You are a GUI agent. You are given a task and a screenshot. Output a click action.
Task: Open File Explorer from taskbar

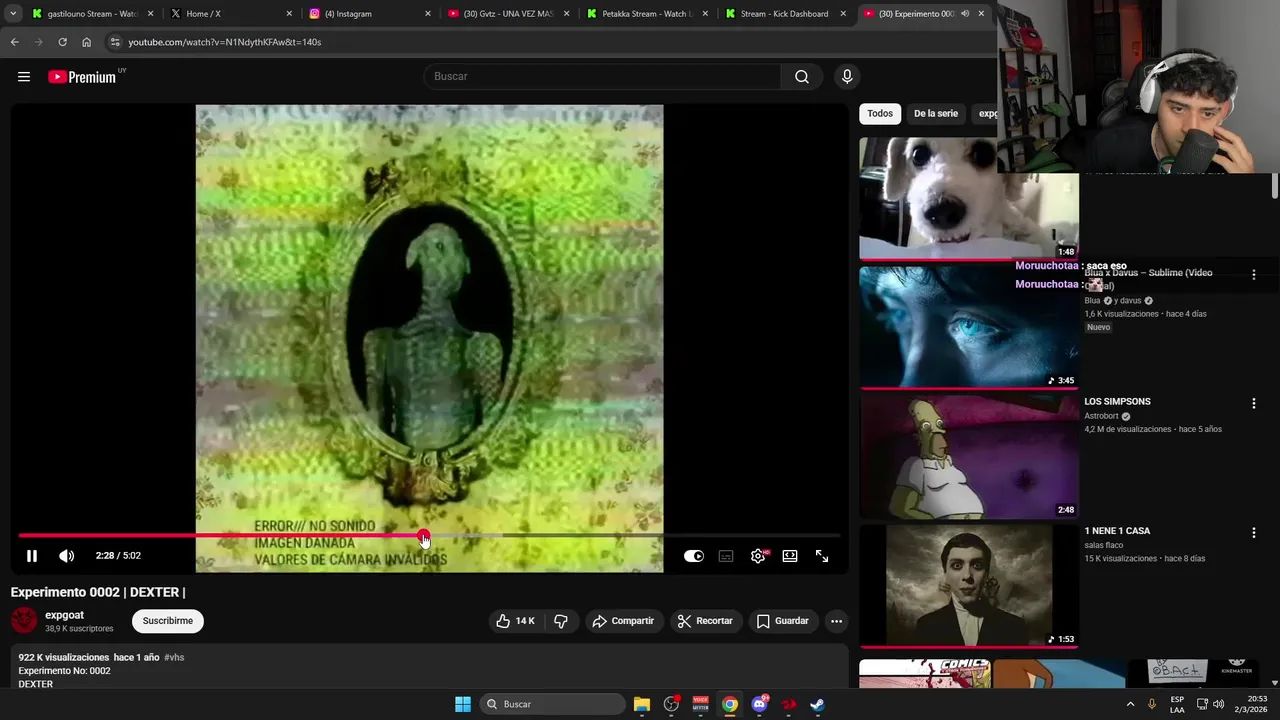pos(642,704)
